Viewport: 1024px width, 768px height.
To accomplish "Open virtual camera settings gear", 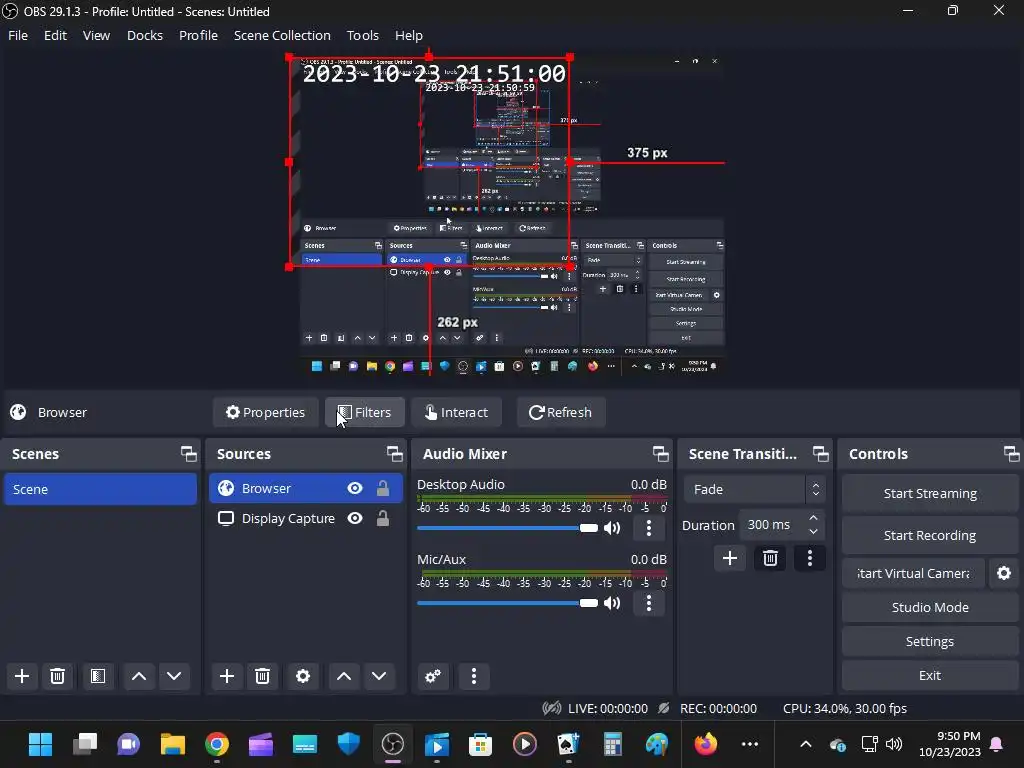I will click(x=1004, y=573).
